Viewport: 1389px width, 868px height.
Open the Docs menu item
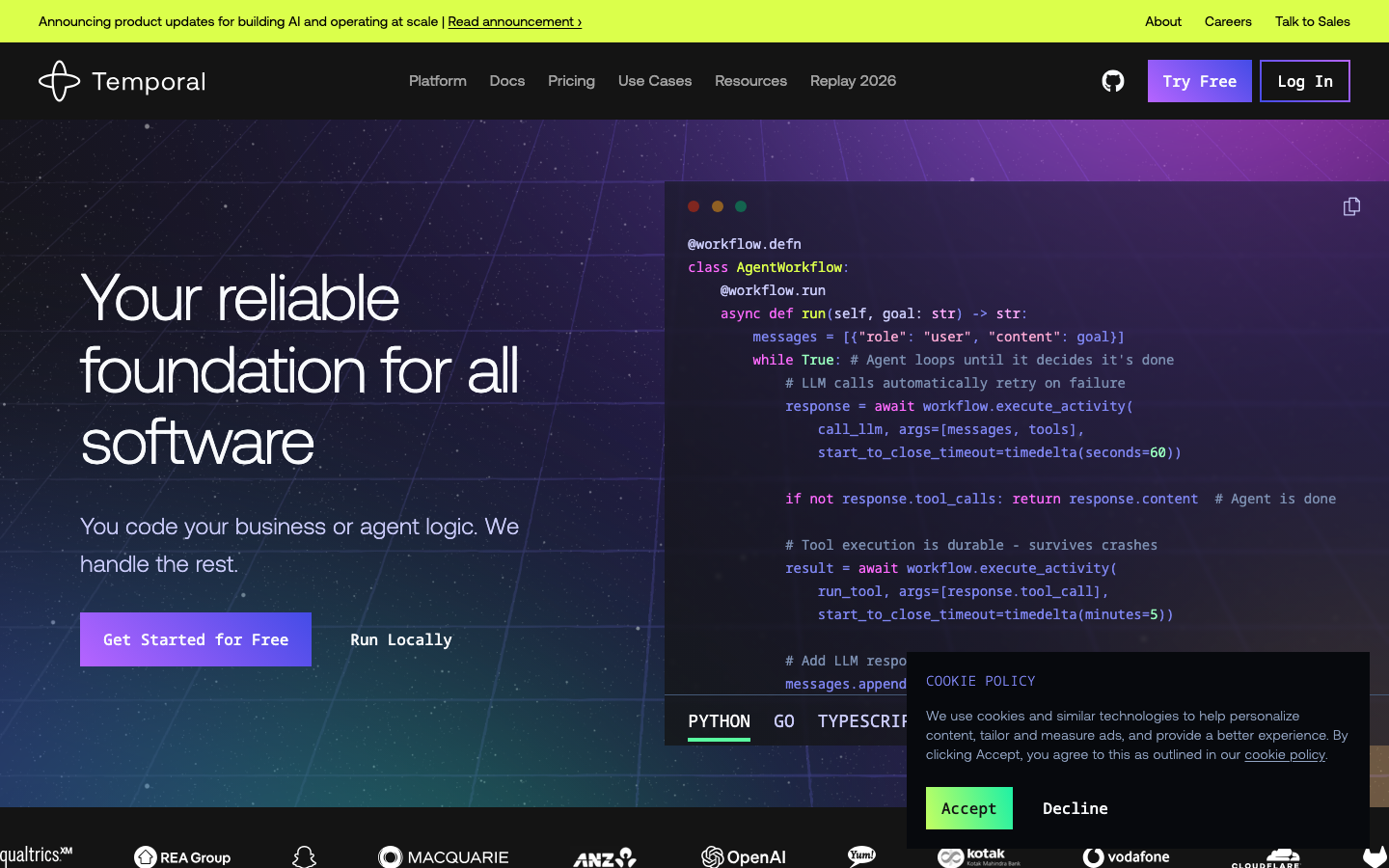[507, 81]
